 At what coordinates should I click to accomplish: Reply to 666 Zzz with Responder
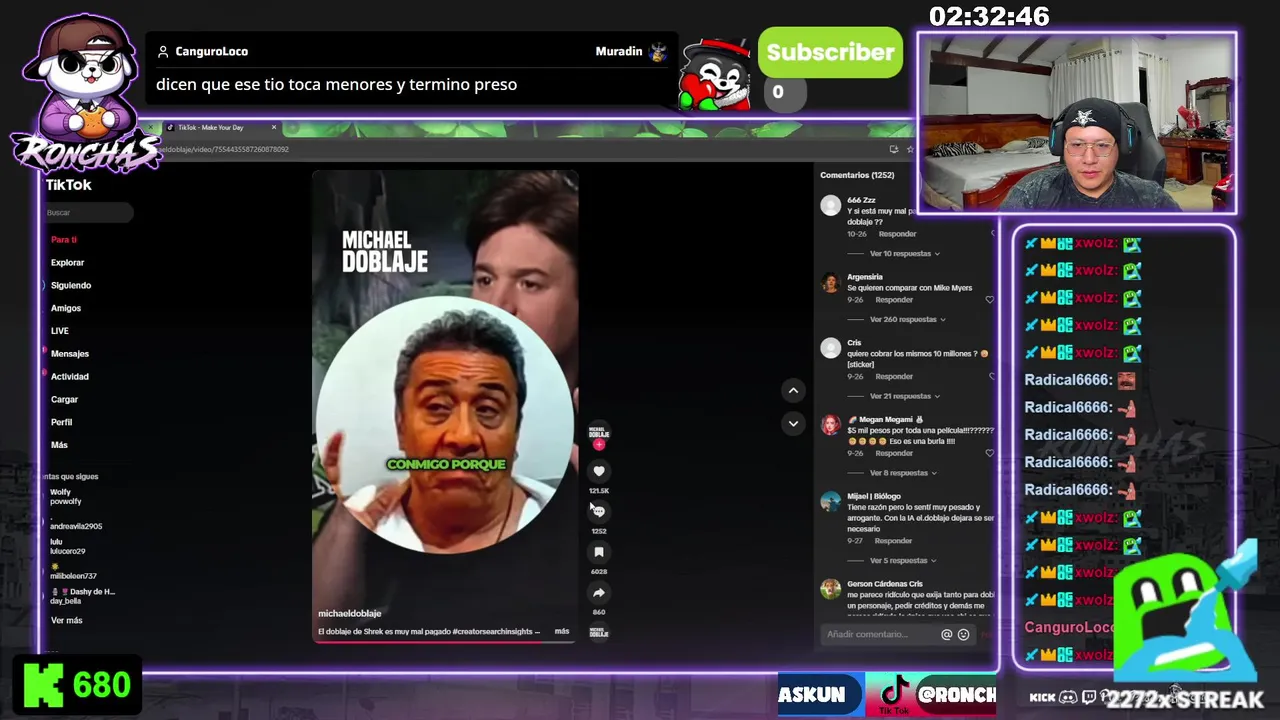click(897, 234)
